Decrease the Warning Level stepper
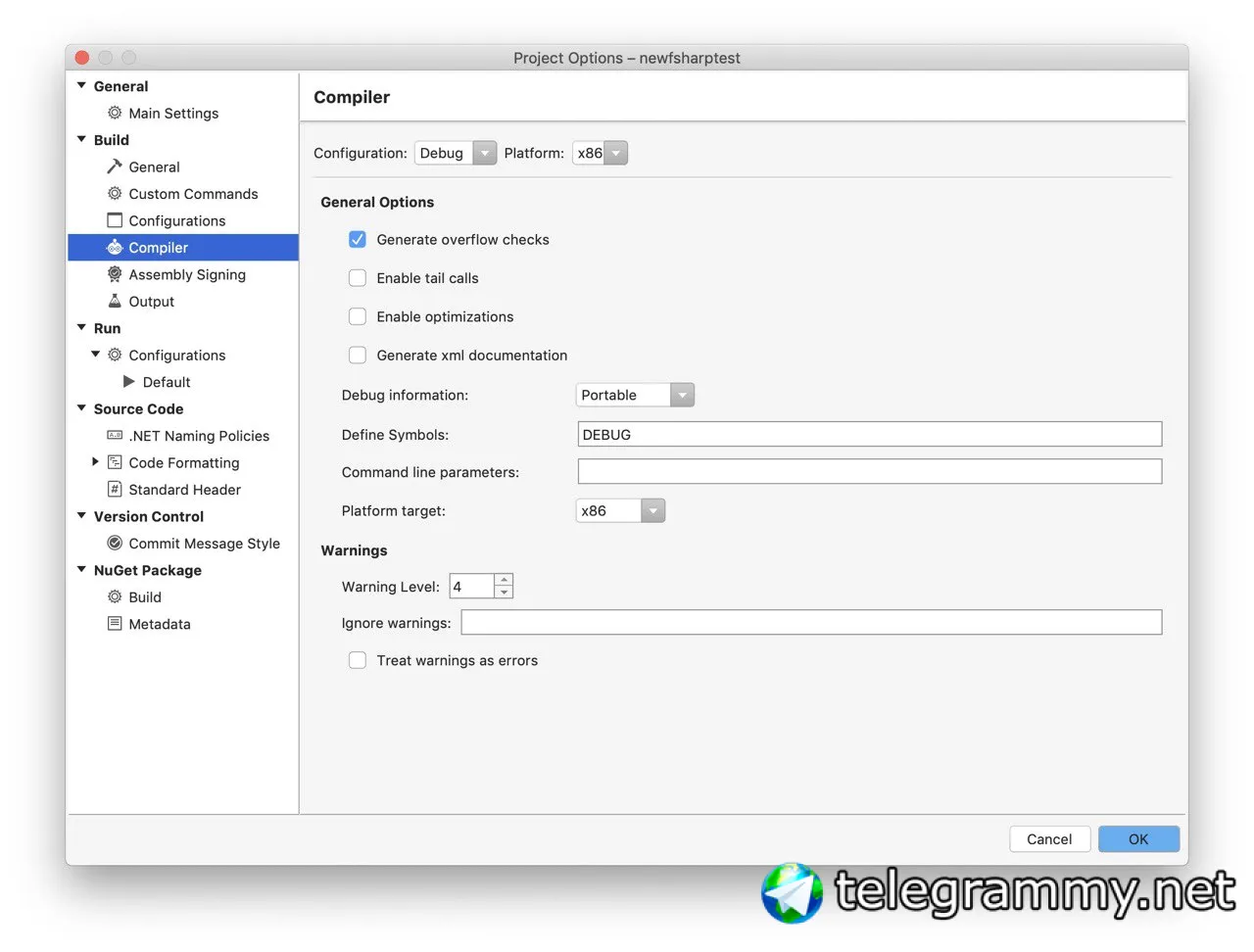Image resolution: width=1254 pixels, height=952 pixels. [504, 593]
